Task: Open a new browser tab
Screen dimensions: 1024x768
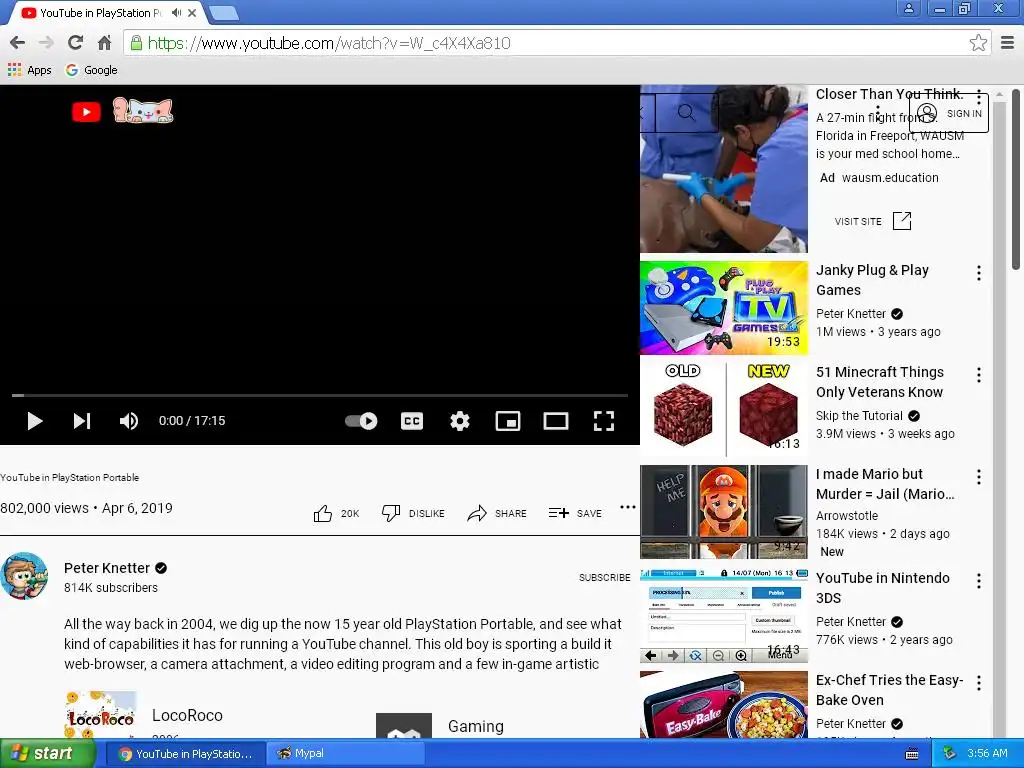Action: (x=225, y=13)
